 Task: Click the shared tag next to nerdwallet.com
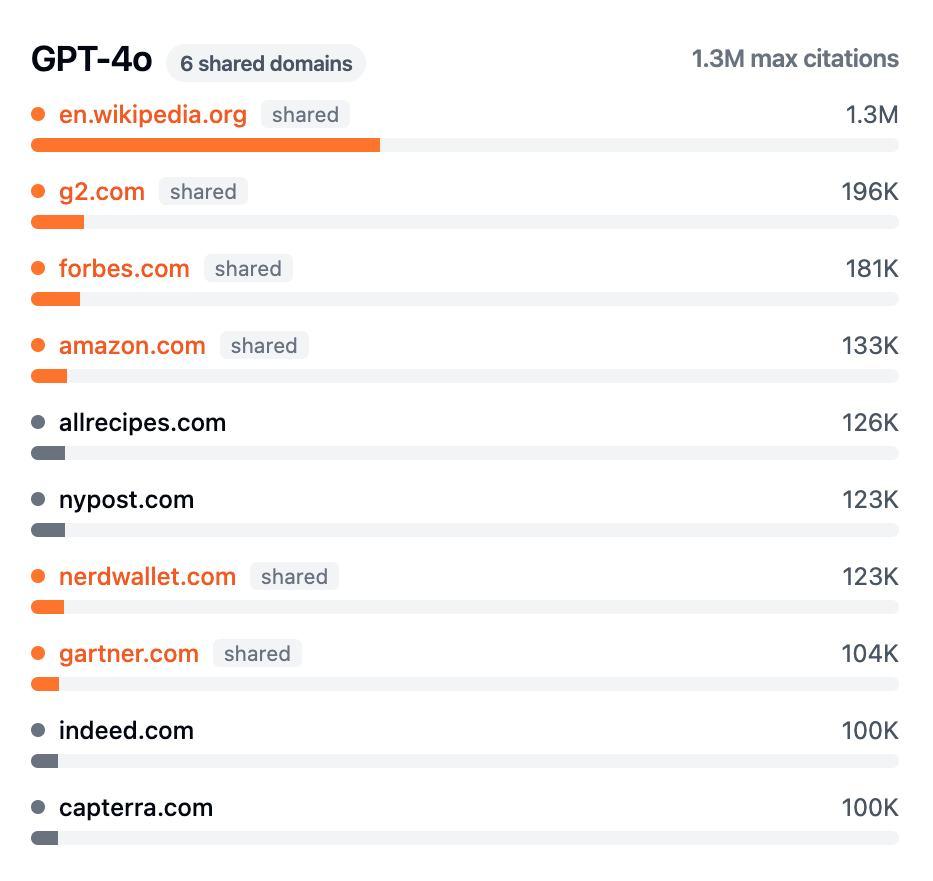pyautogui.click(x=294, y=577)
